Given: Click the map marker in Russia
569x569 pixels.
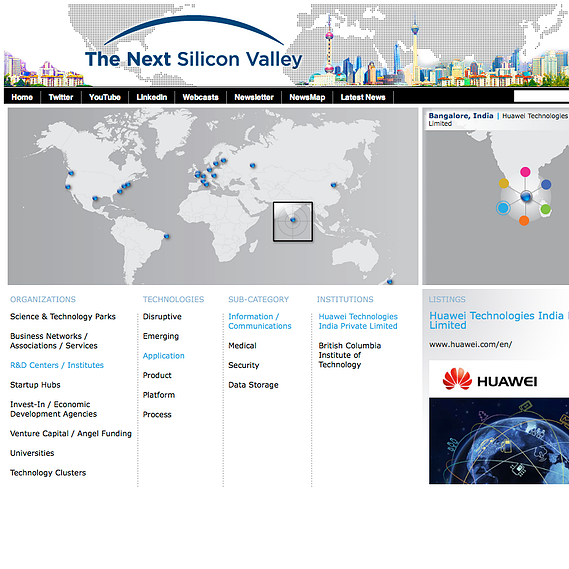Looking at the screenshot, I should point(253,165).
